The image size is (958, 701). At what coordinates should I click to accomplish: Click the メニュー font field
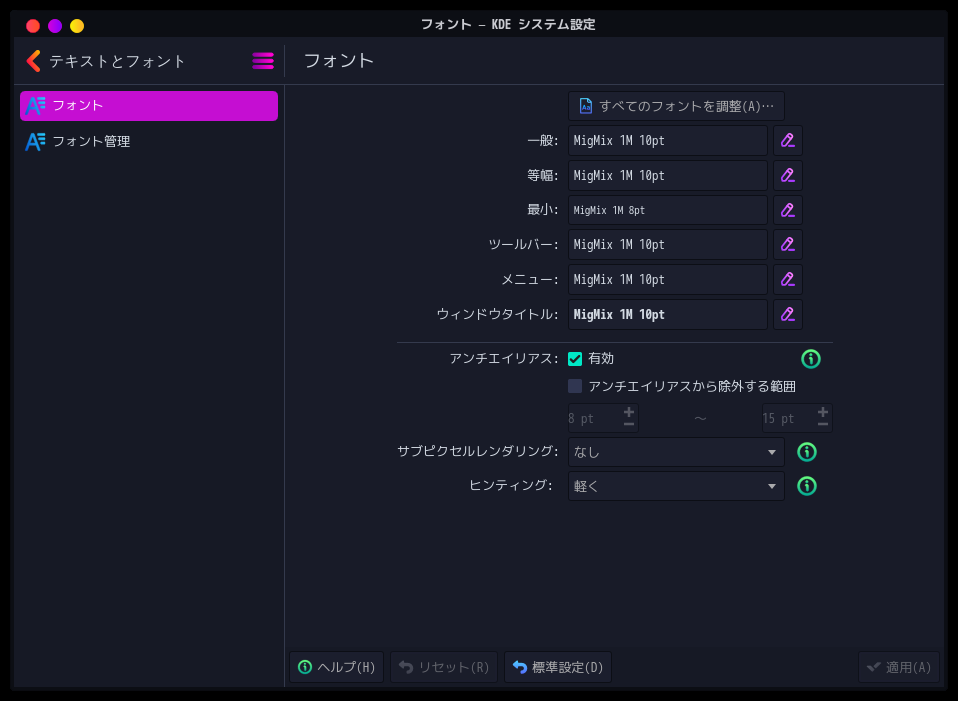(667, 279)
